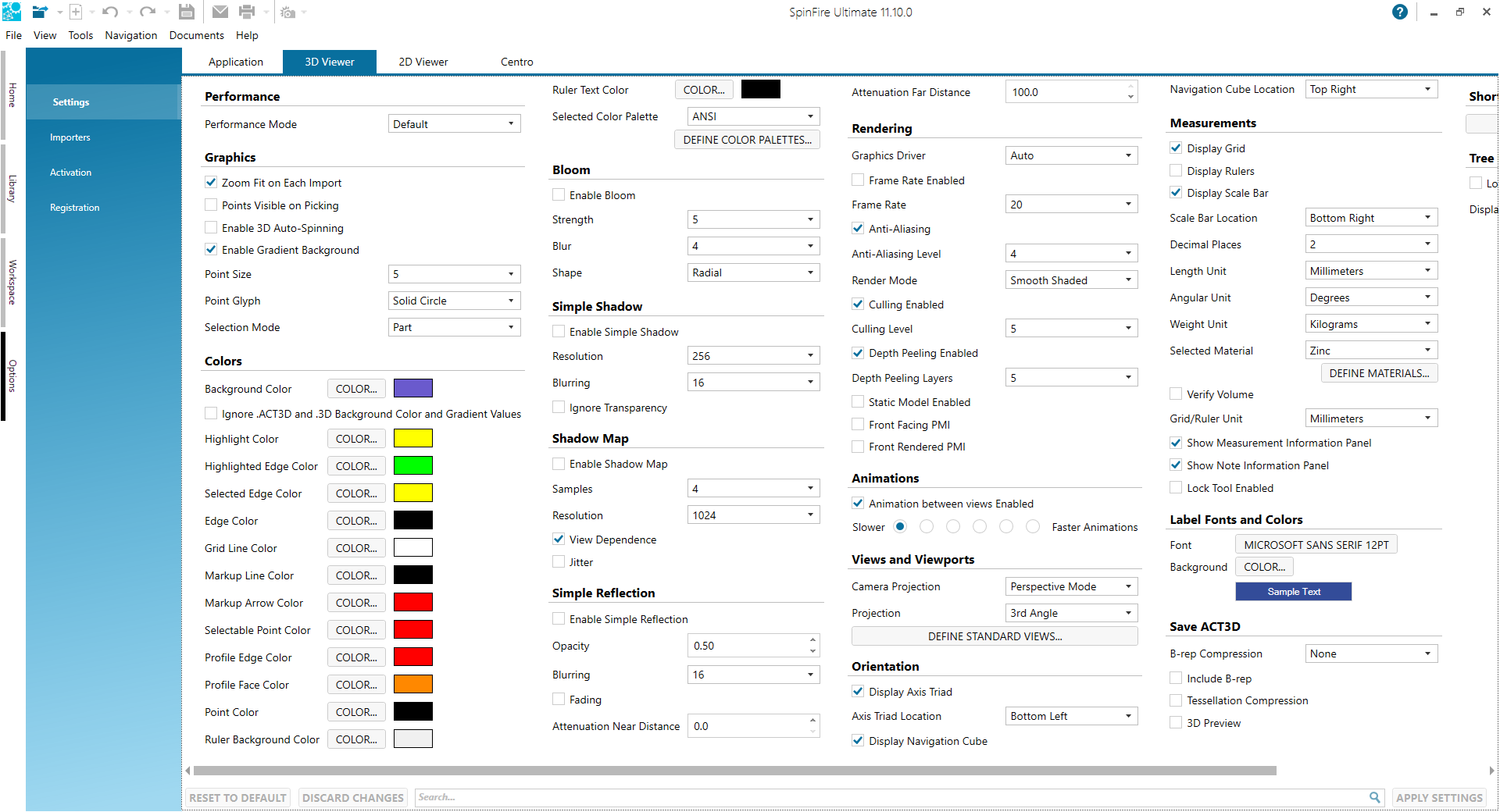Open the Point Glyph dropdown
The width and height of the screenshot is (1500, 812).
(x=454, y=301)
